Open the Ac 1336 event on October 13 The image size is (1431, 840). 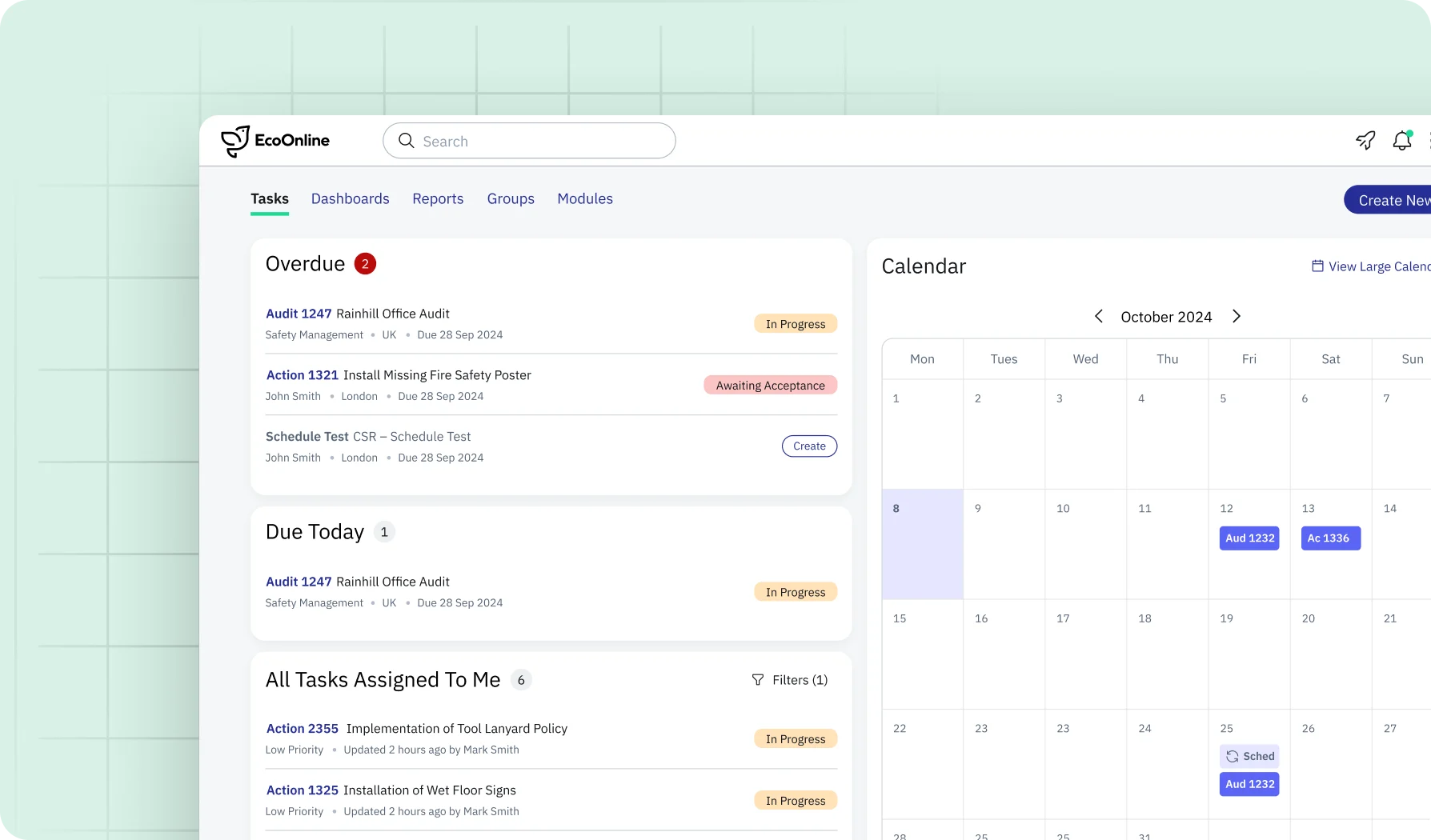[x=1329, y=538]
